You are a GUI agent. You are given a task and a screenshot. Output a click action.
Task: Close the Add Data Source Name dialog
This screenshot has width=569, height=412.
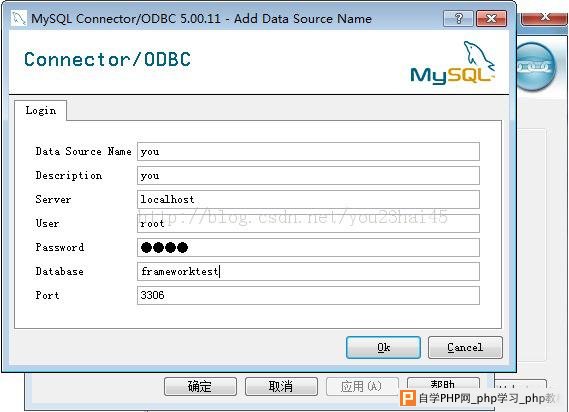click(x=491, y=18)
